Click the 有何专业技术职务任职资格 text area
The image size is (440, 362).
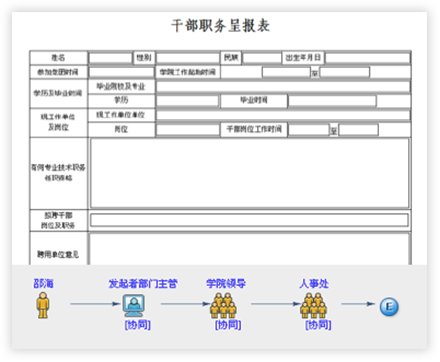(249, 173)
